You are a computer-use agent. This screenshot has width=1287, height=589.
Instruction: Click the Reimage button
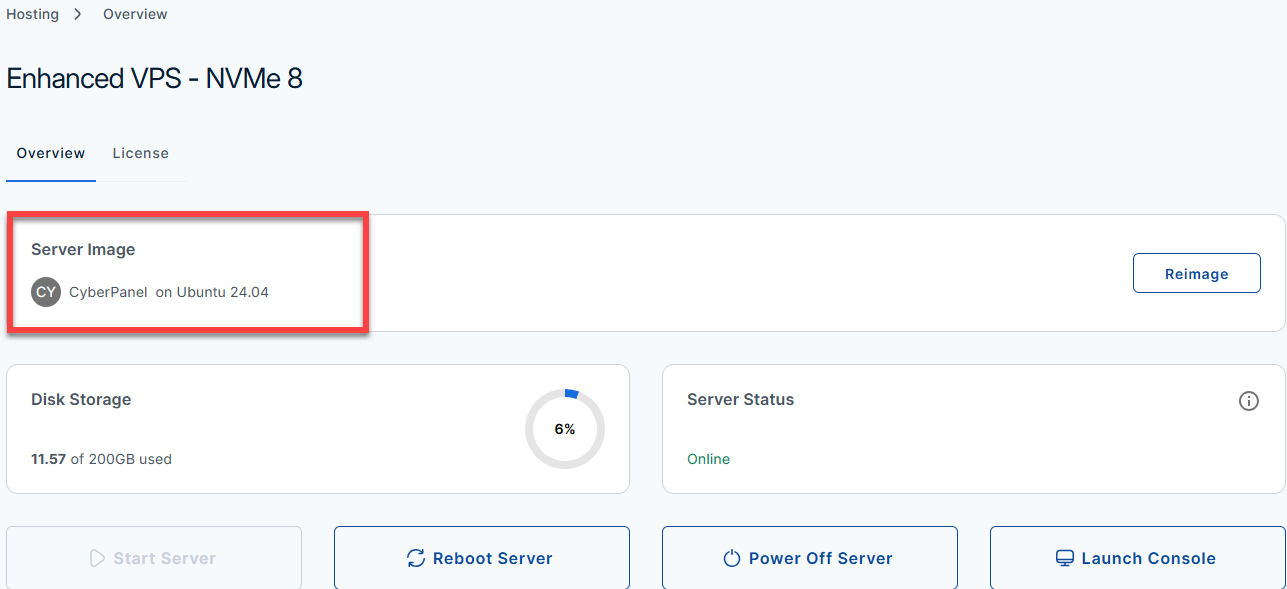(x=1196, y=273)
